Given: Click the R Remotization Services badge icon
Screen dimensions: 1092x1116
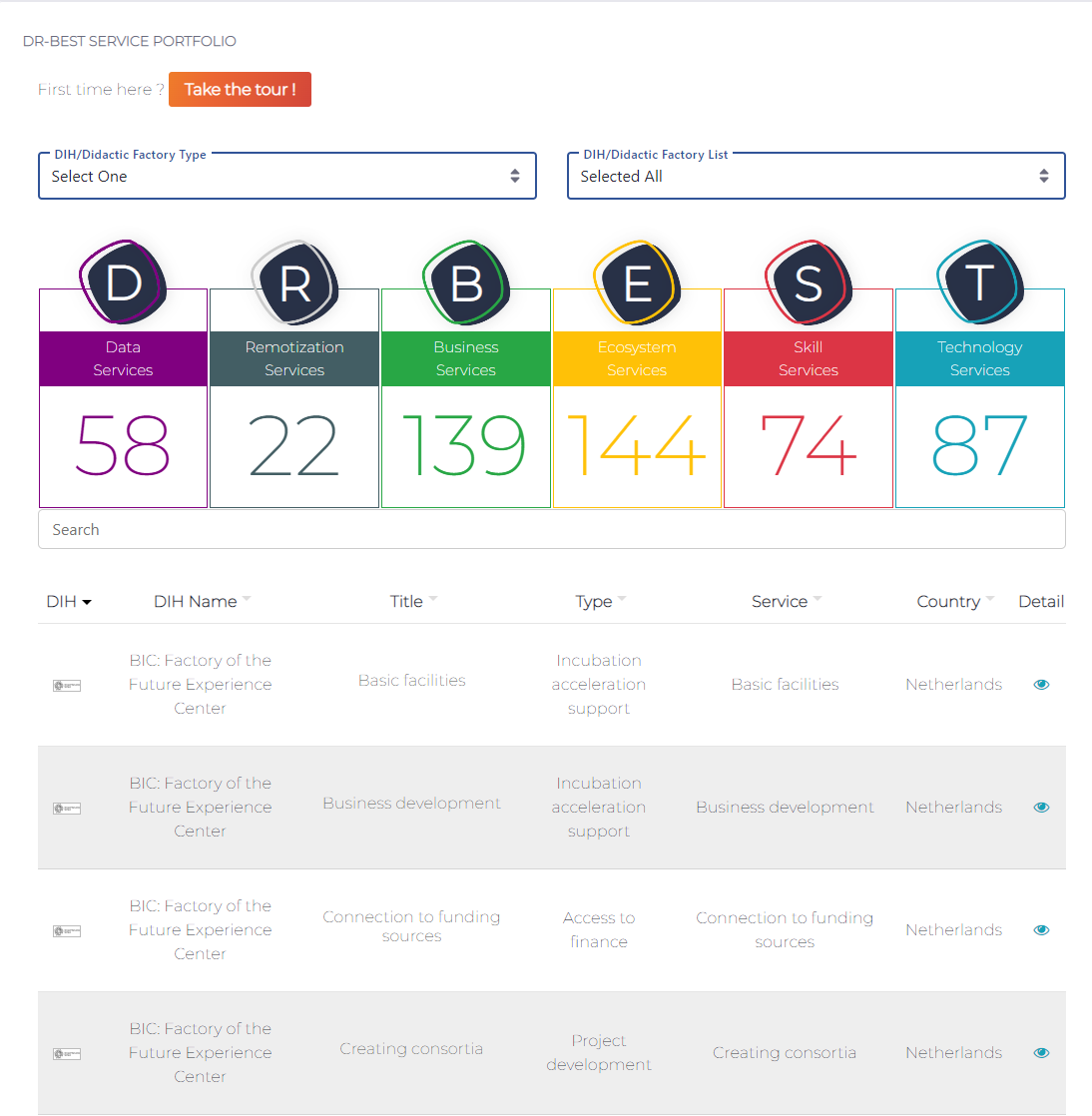Looking at the screenshot, I should coord(294,282).
